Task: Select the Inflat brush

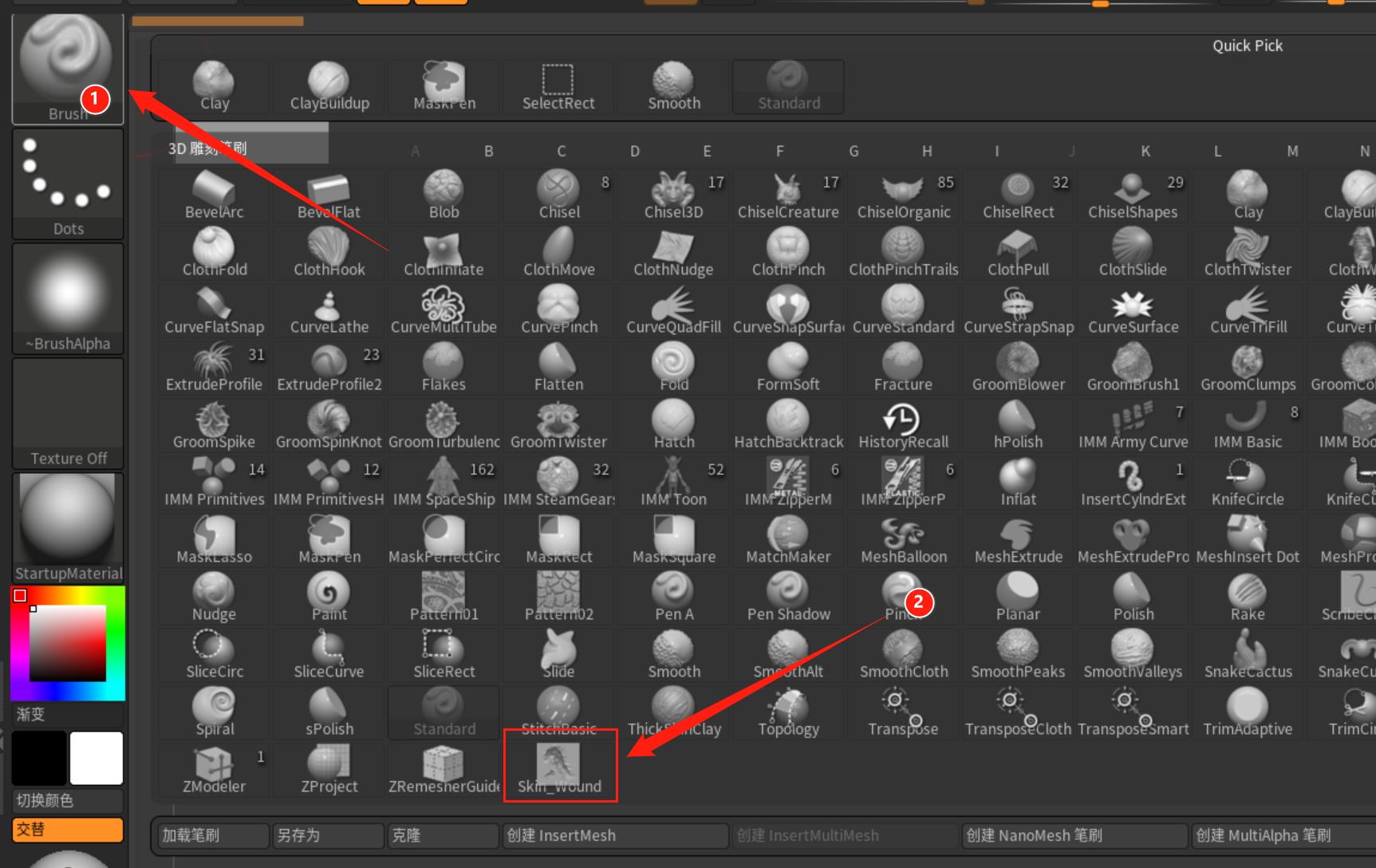Action: [1018, 483]
